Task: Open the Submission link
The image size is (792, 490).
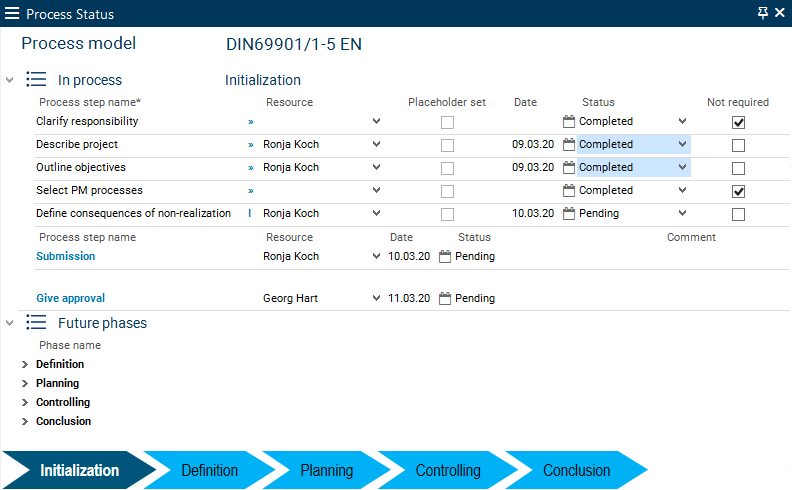Action: point(66,256)
